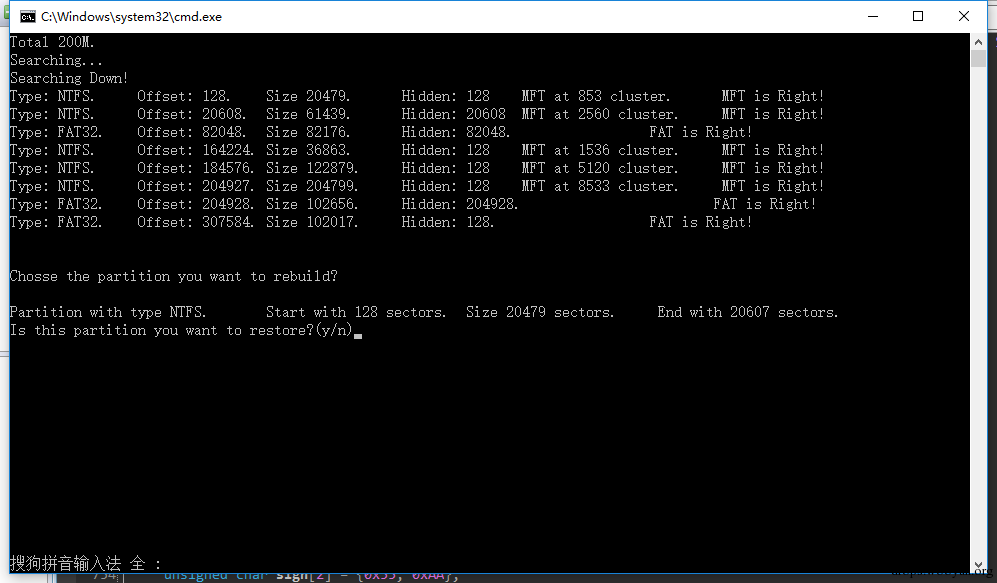This screenshot has width=997, height=583.
Task: Click 'Size 61439.' value
Action: click(308, 114)
